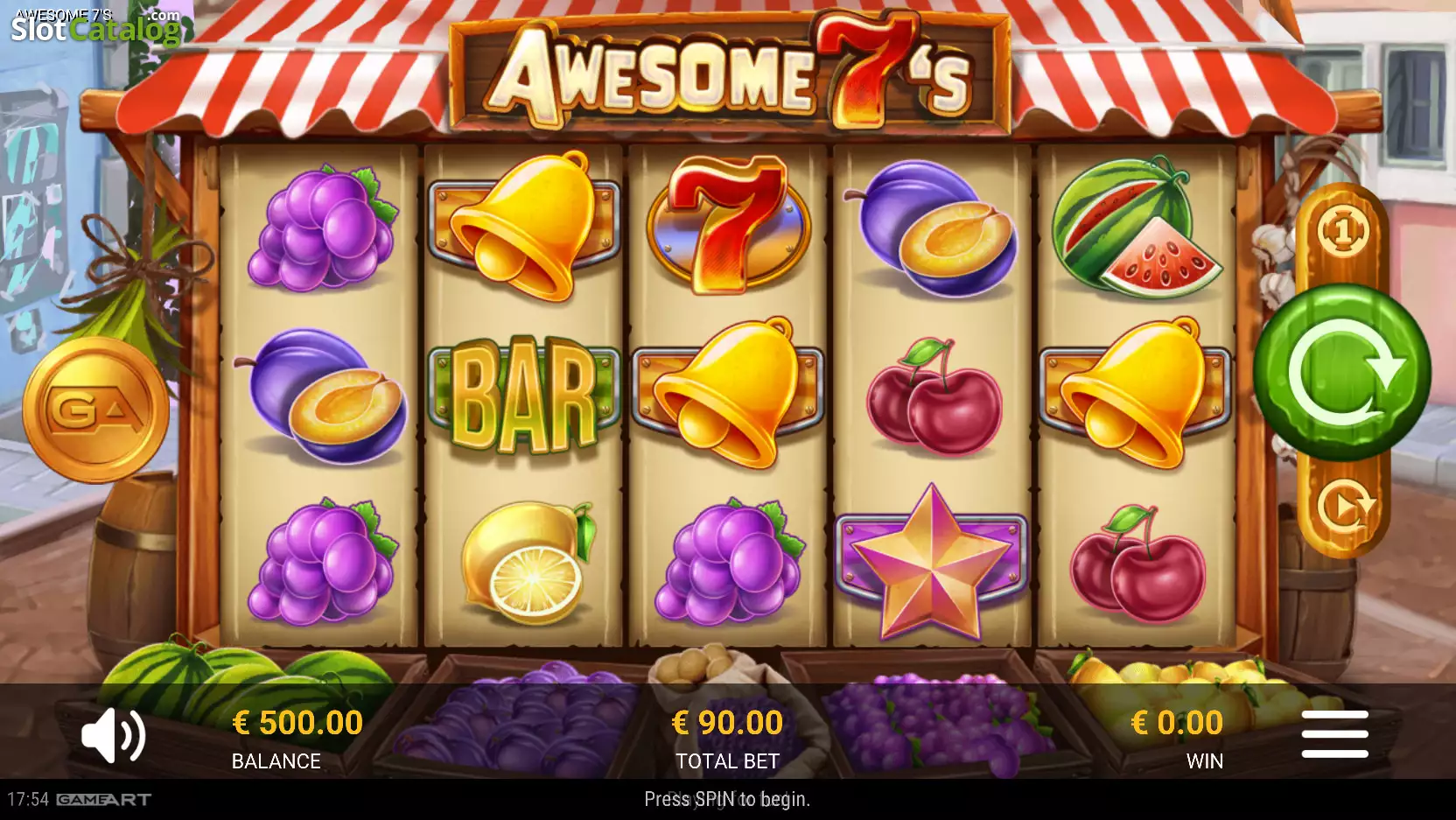
Task: Mute the game sound speaker icon
Action: tap(114, 735)
